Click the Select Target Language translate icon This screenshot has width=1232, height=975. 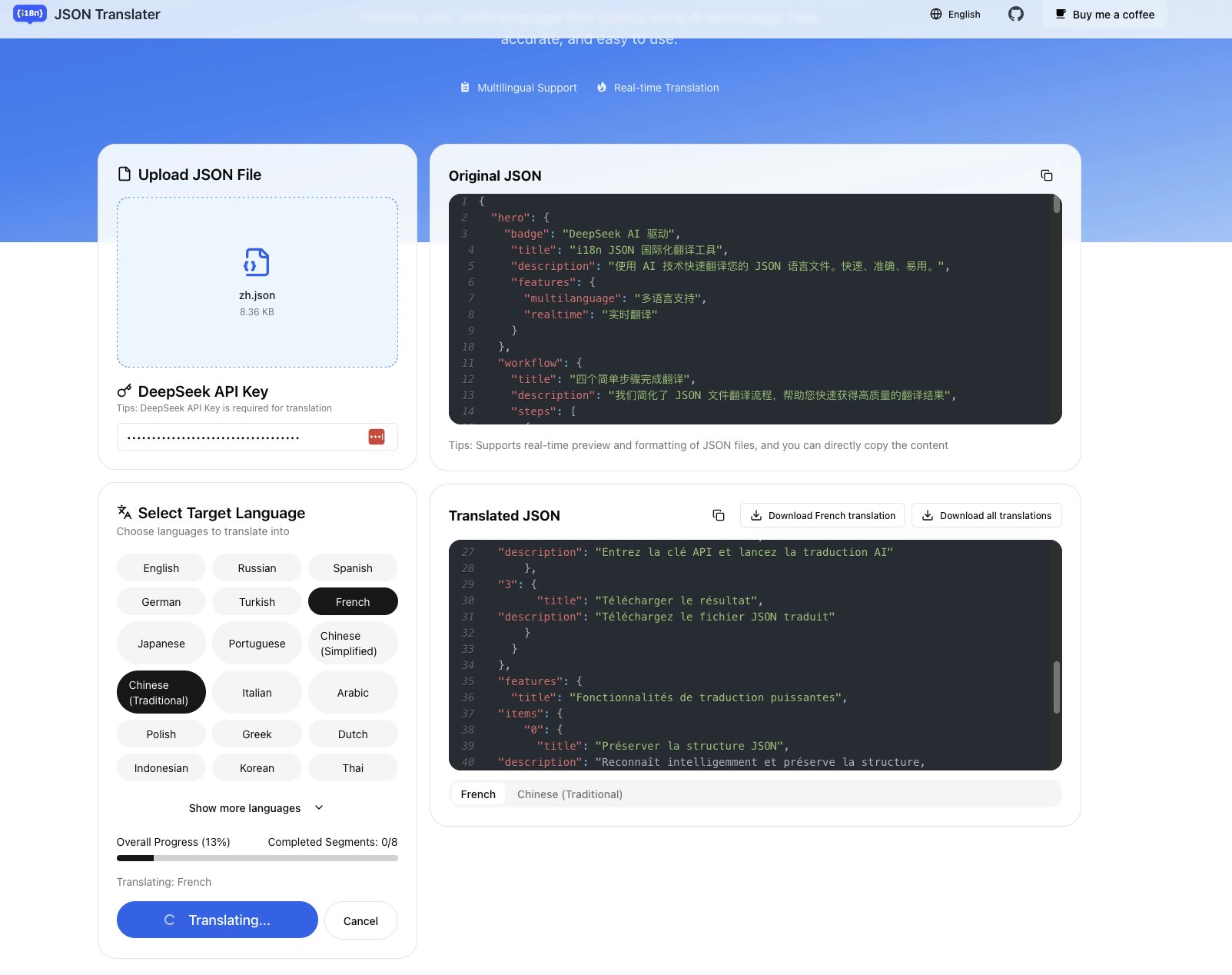click(124, 512)
